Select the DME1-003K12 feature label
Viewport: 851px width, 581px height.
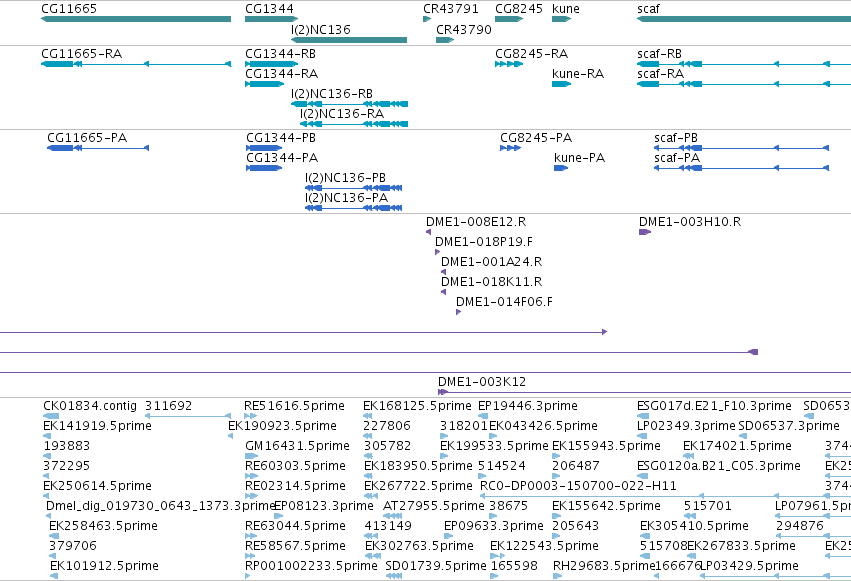[x=481, y=382]
